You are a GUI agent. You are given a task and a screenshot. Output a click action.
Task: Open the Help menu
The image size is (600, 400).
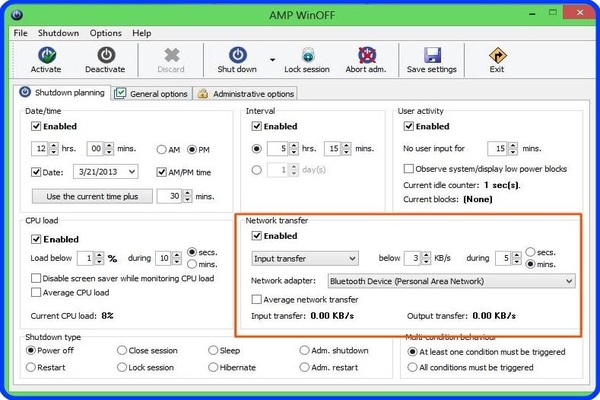142,33
